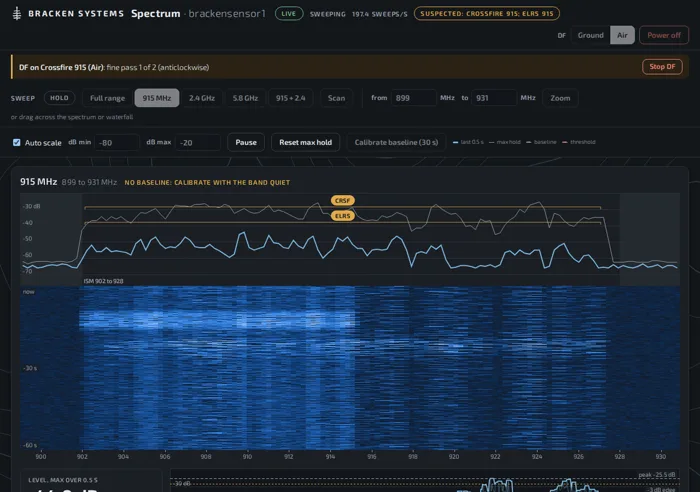Screen dimensions: 700x492
Task: Click the max hold legend entry
Action: tap(504, 142)
